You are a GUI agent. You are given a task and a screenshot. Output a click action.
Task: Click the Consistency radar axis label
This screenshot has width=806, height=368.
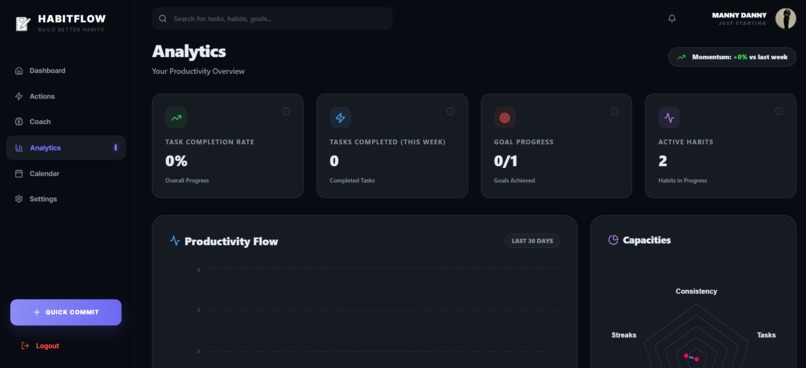[696, 291]
